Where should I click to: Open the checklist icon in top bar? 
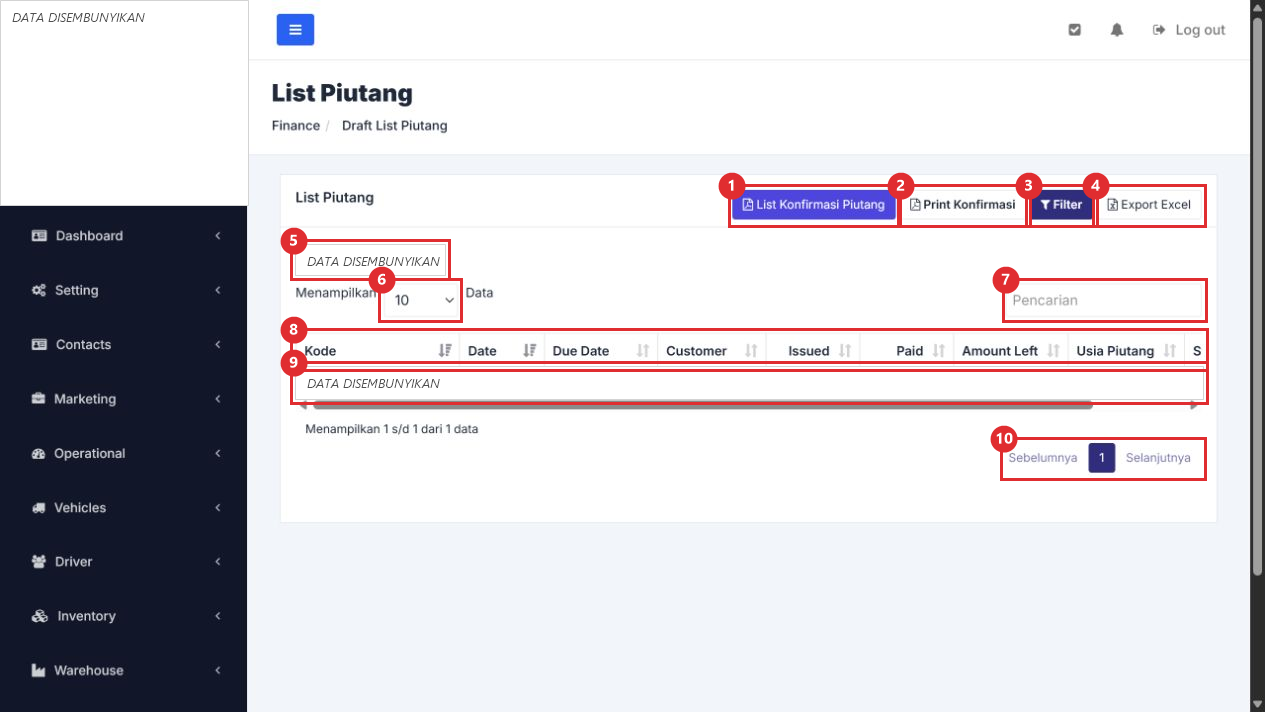1075,30
